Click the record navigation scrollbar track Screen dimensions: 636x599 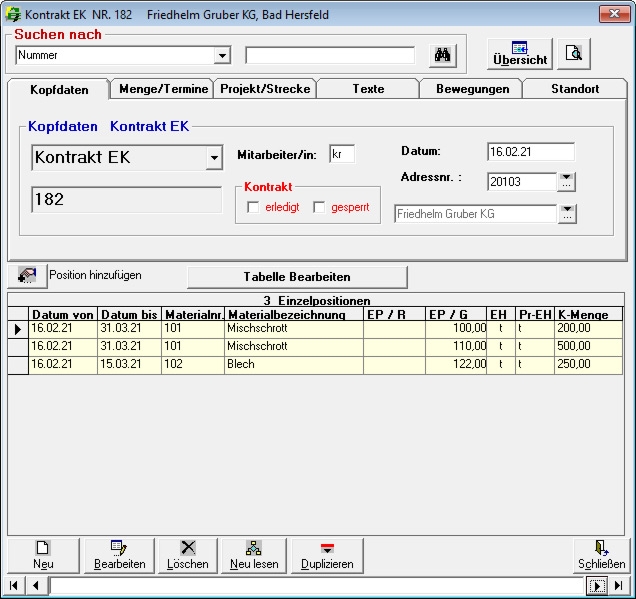(316, 586)
